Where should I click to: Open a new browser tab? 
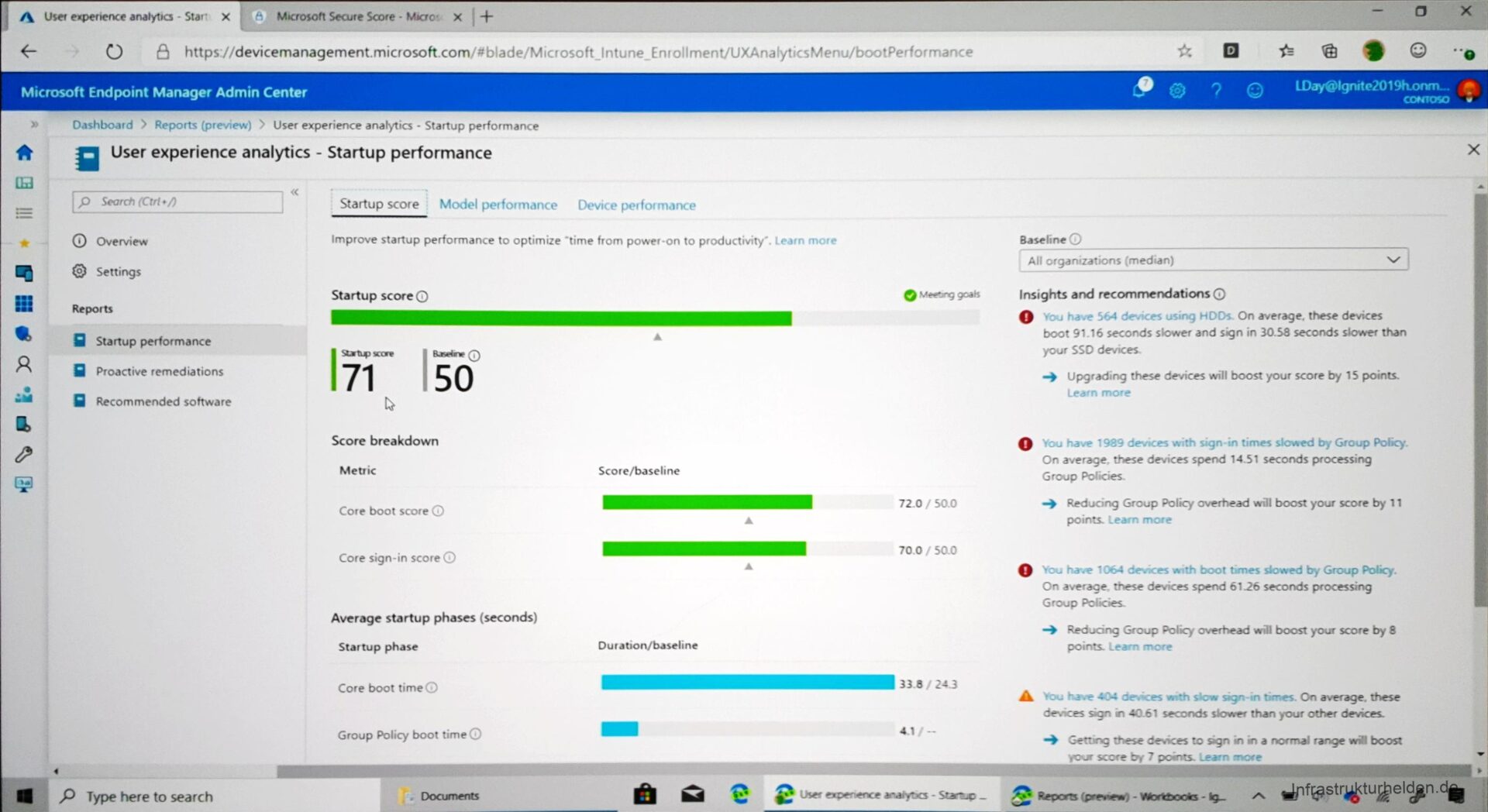coord(487,16)
